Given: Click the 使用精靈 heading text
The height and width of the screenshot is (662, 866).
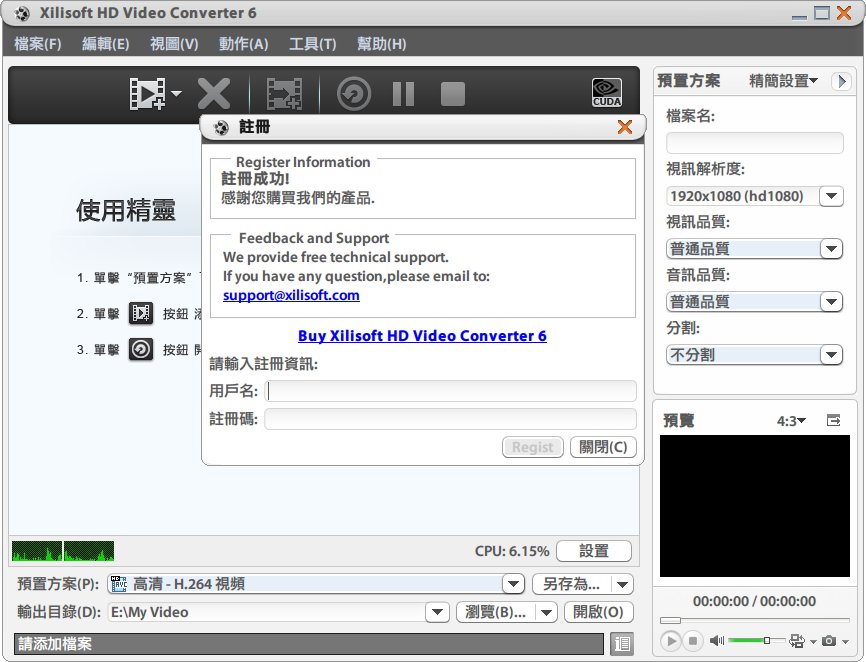Looking at the screenshot, I should (126, 210).
